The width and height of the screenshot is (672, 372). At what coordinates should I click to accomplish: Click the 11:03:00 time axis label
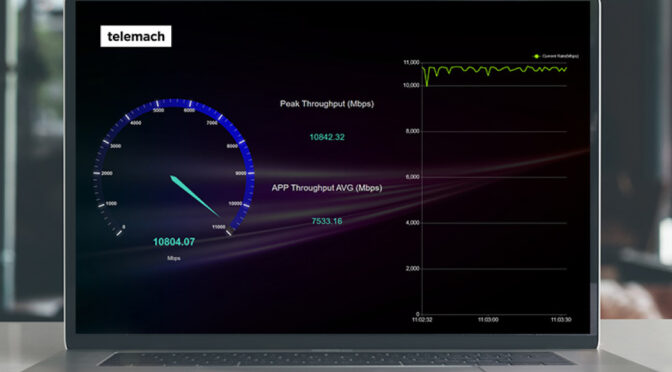488,320
